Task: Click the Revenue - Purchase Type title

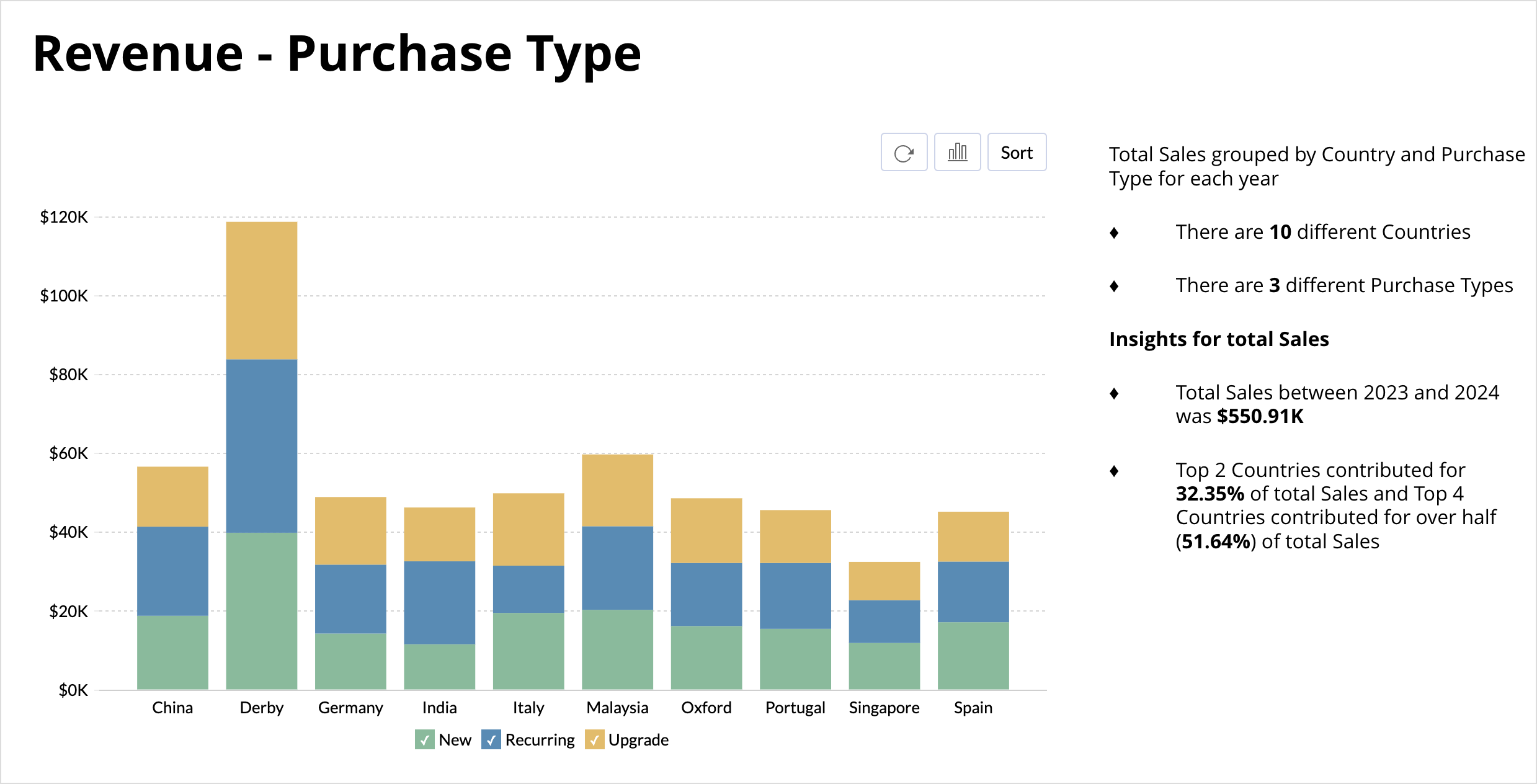Action: 337,54
